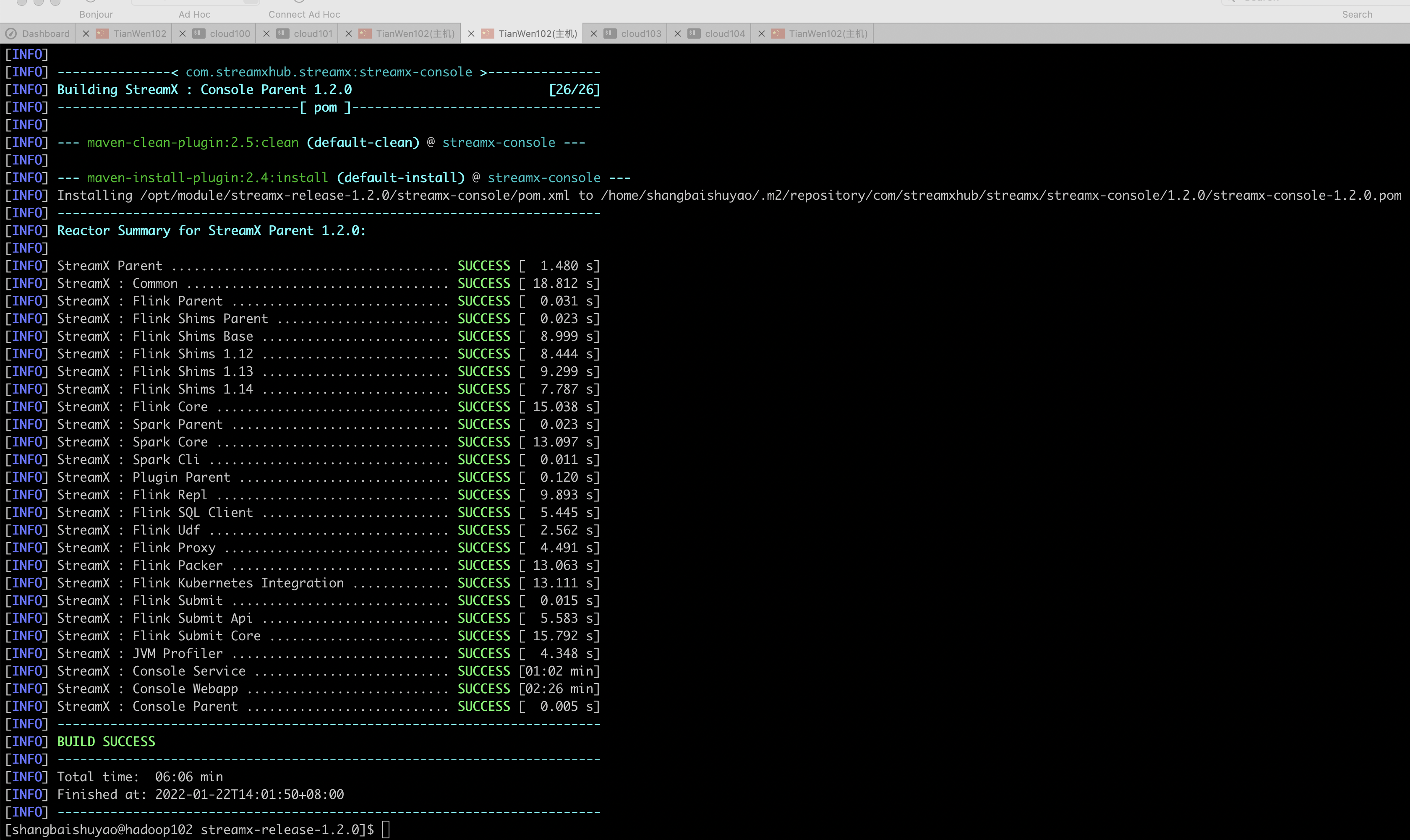Open the Dashboard tab
The height and width of the screenshot is (840, 1410).
(37, 34)
